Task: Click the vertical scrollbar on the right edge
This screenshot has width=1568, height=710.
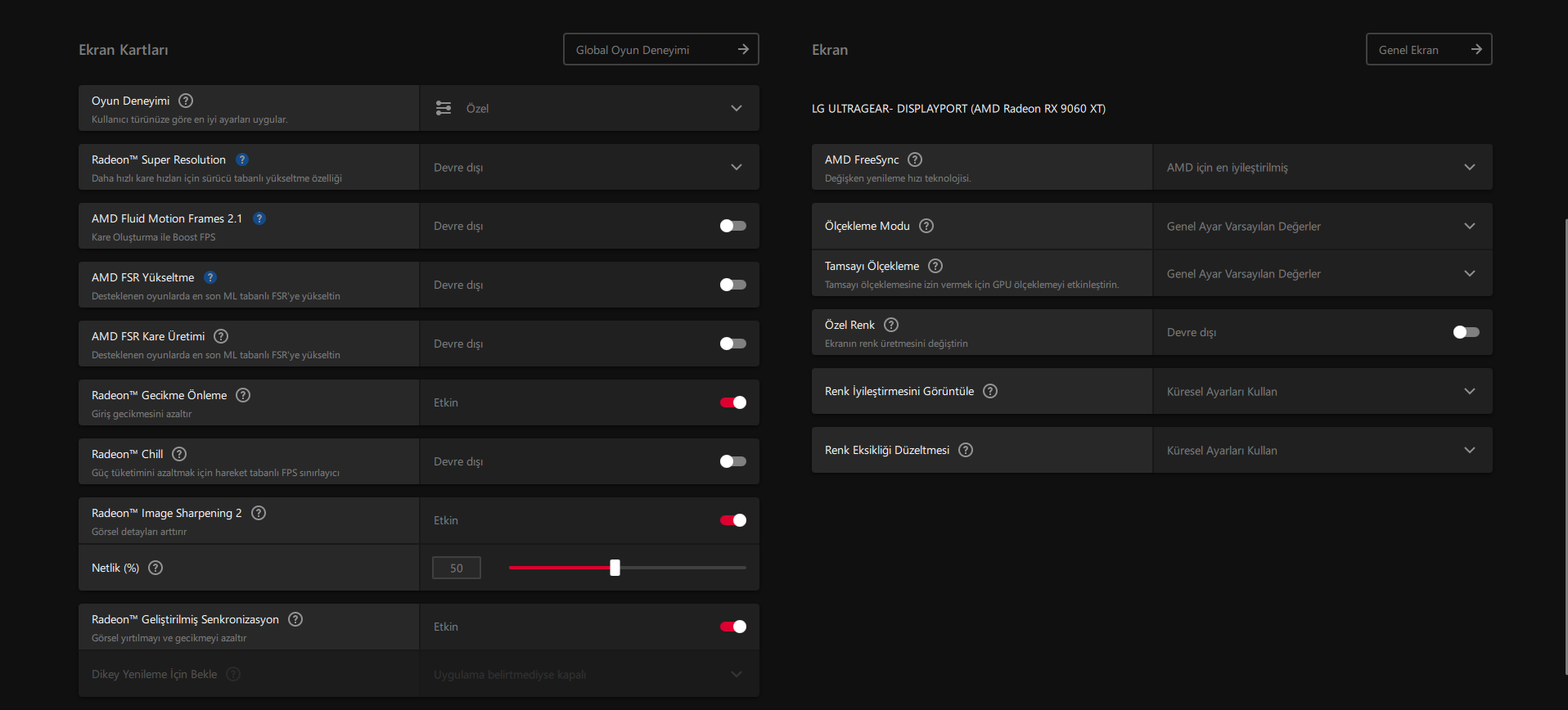Action: point(1565,446)
